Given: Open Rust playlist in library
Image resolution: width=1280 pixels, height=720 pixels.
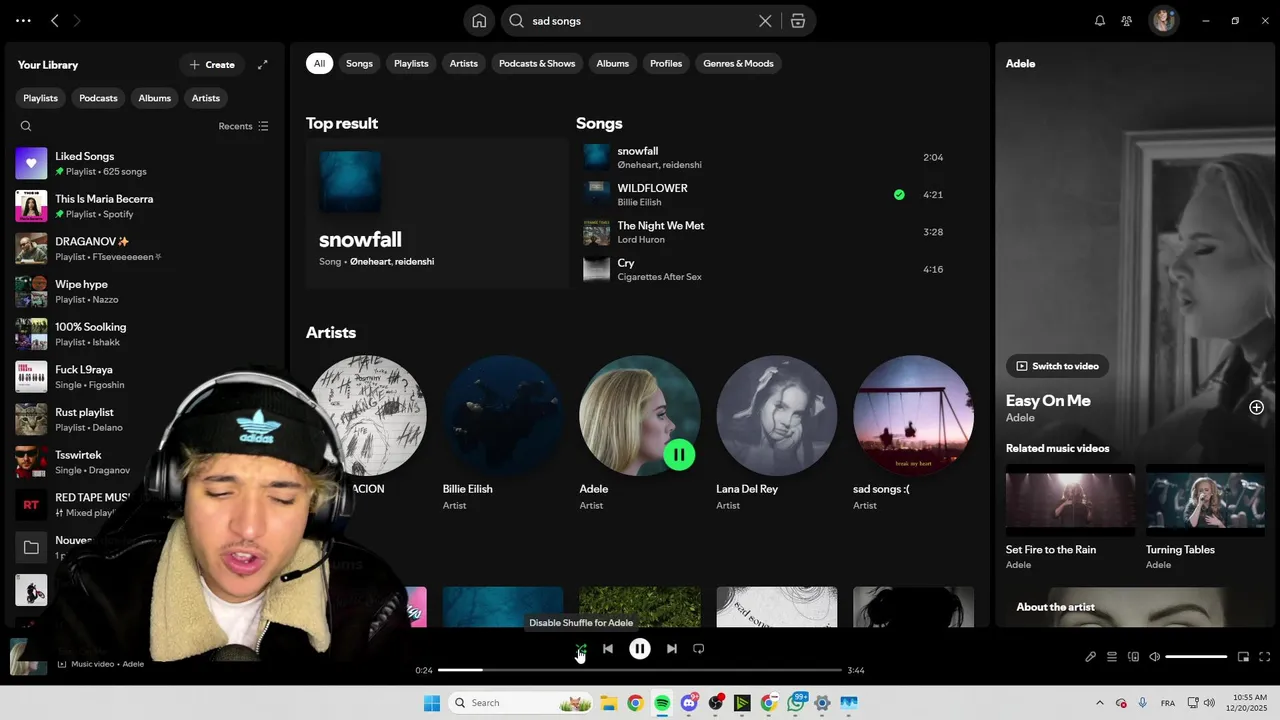Looking at the screenshot, I should (145, 419).
